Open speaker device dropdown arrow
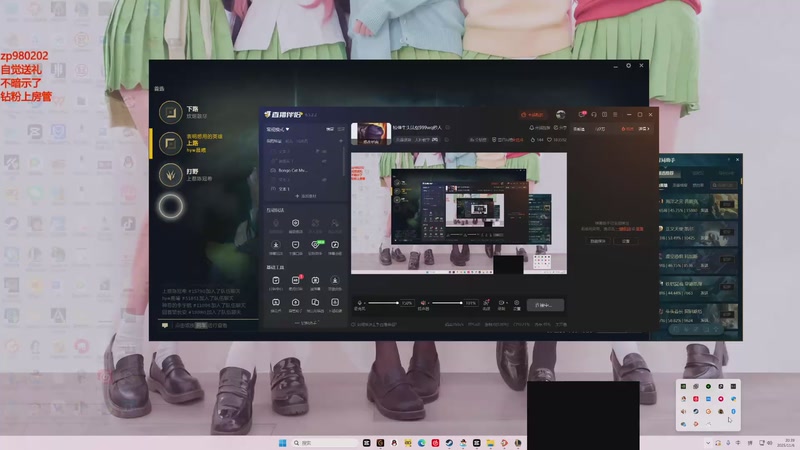The height and width of the screenshot is (450, 800). [428, 304]
